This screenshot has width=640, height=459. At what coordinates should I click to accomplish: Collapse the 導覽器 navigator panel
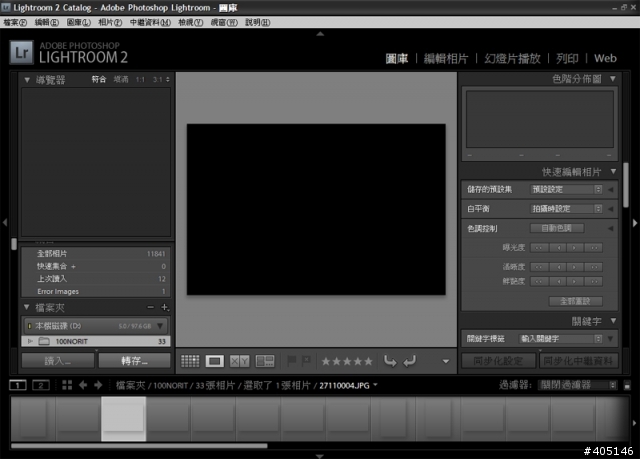pyautogui.click(x=27, y=80)
